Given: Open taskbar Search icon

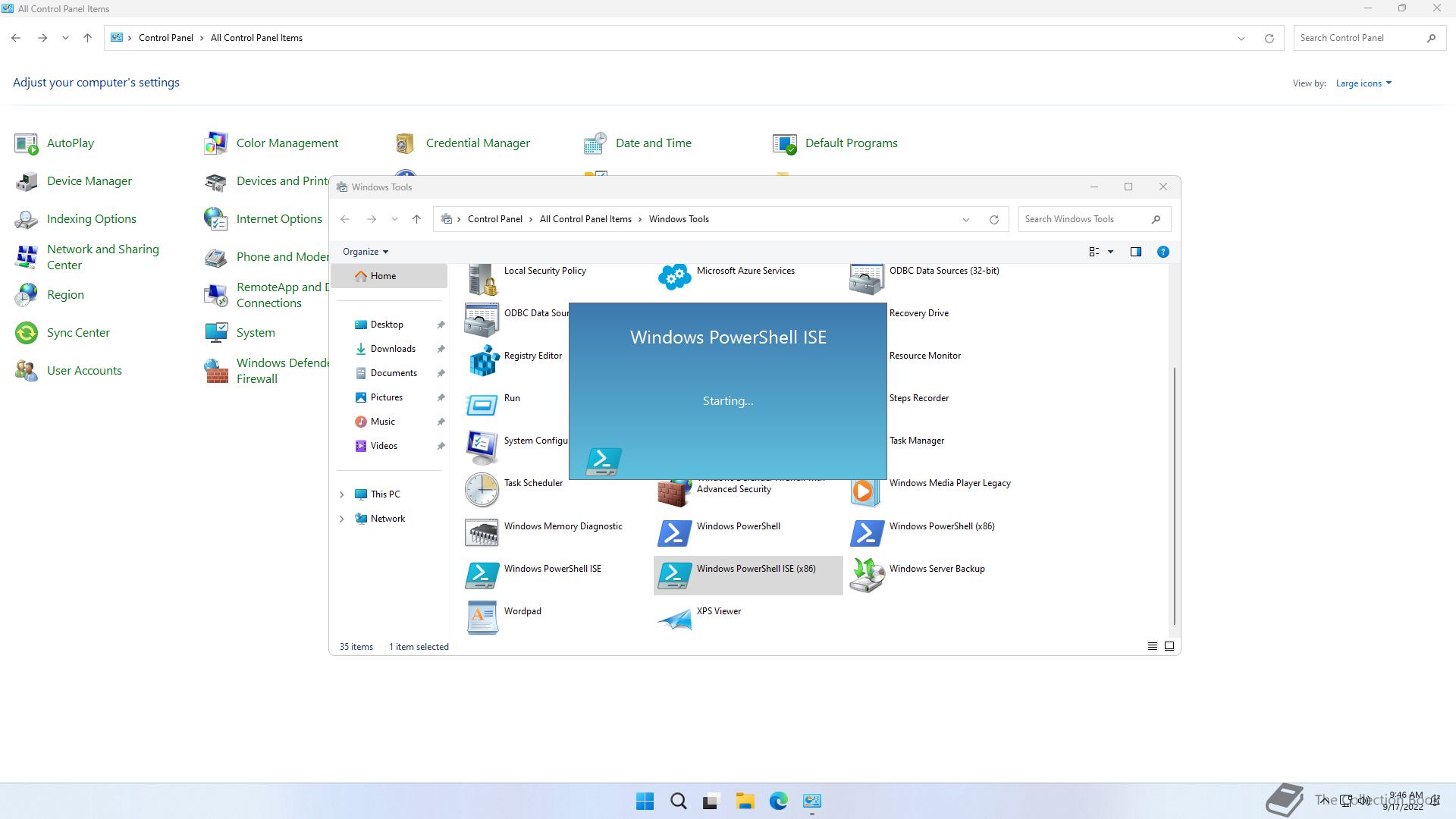Looking at the screenshot, I should coord(679,801).
